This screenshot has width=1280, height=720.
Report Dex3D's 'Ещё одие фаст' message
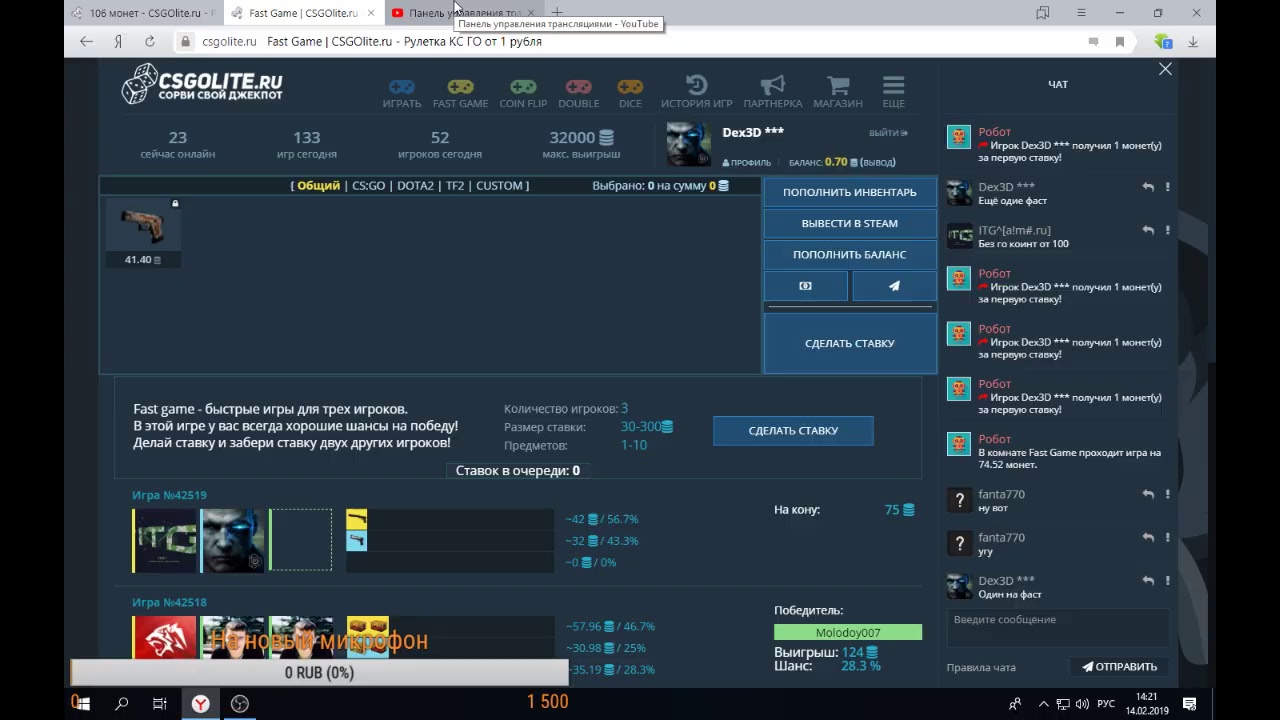tap(1167, 187)
